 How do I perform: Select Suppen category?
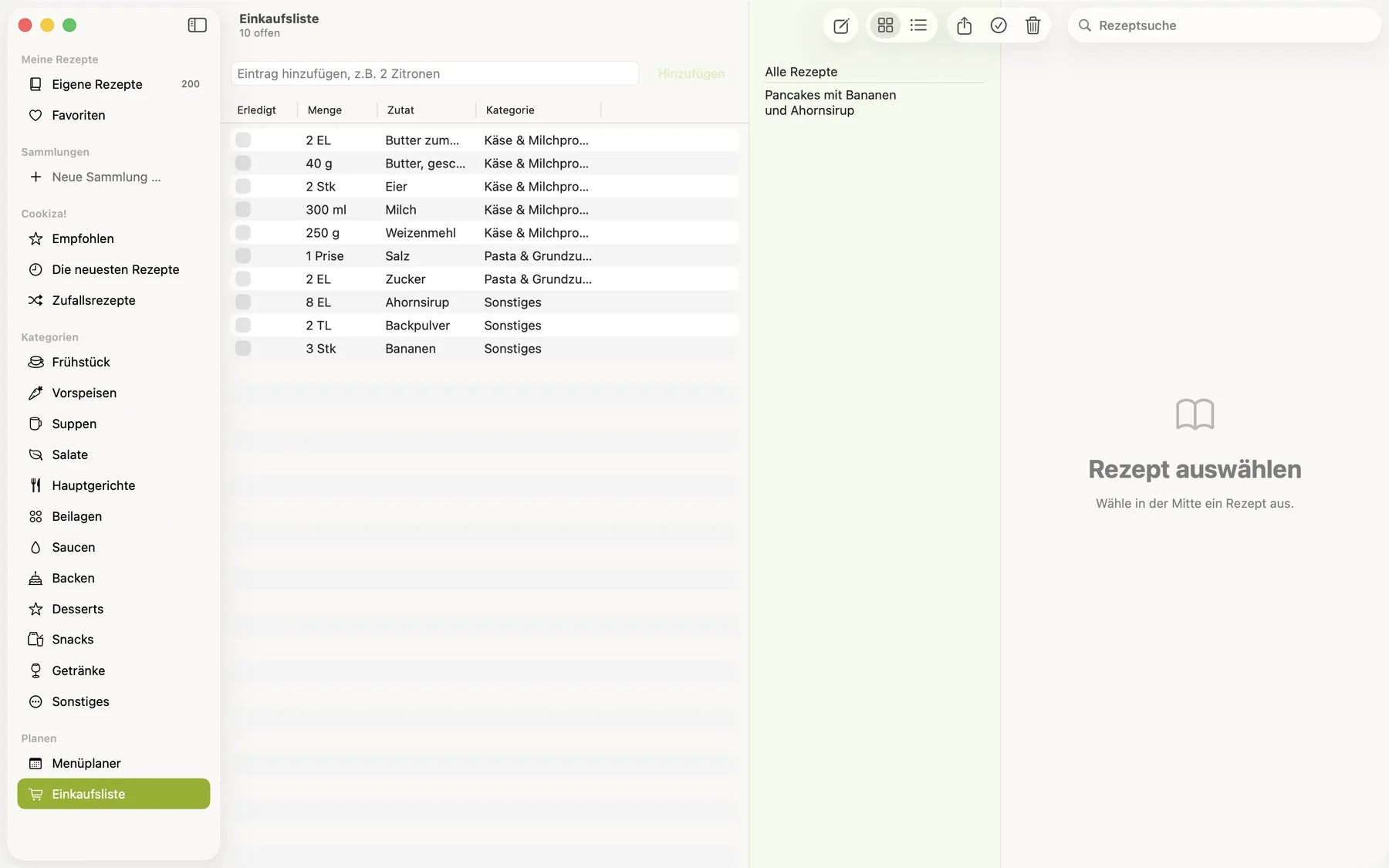(x=113, y=424)
